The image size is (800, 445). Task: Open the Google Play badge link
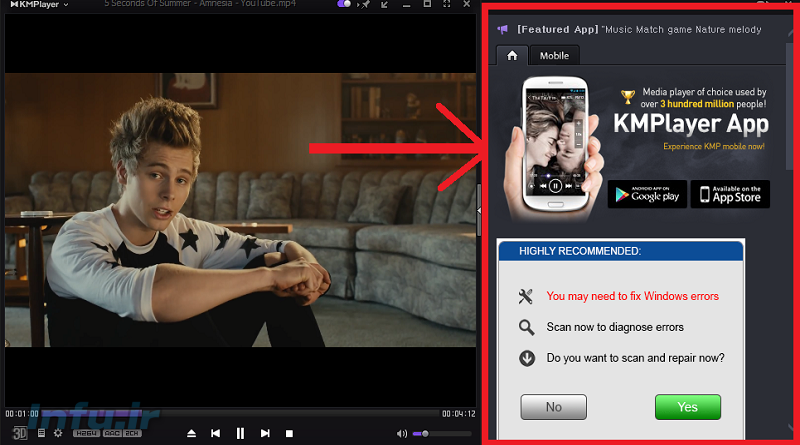click(647, 194)
